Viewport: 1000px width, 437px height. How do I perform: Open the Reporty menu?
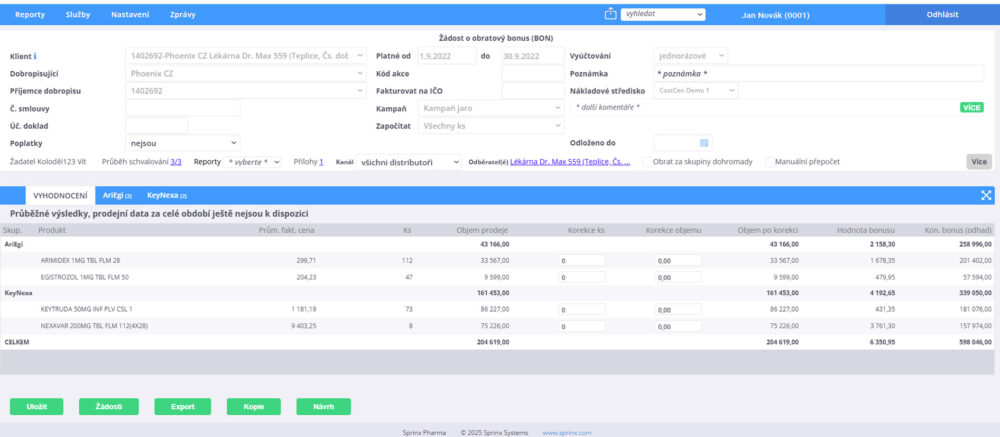(30, 15)
